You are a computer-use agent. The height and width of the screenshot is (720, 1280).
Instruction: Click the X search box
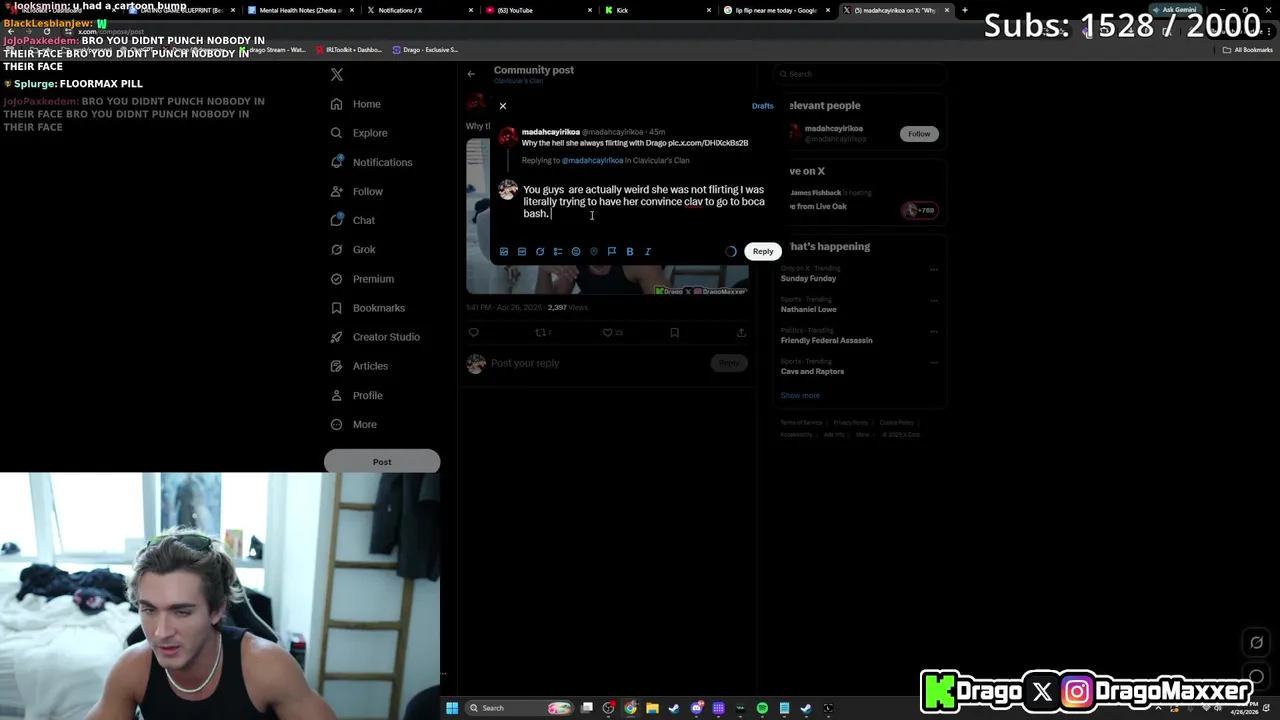click(859, 74)
